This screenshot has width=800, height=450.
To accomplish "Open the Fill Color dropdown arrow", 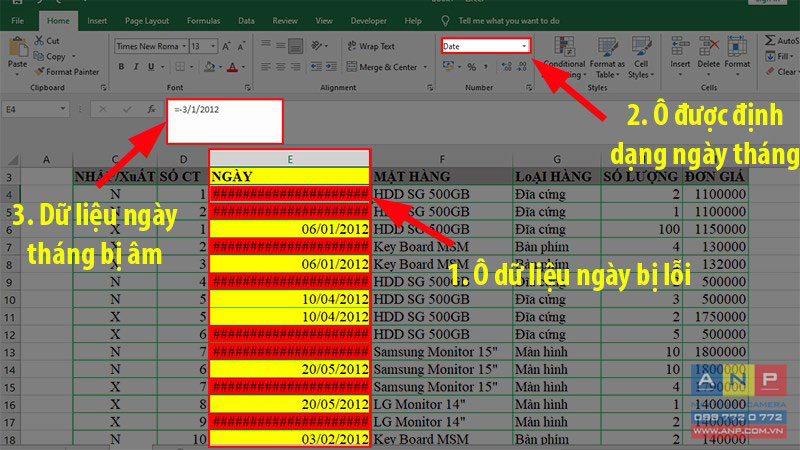I will click(x=220, y=67).
